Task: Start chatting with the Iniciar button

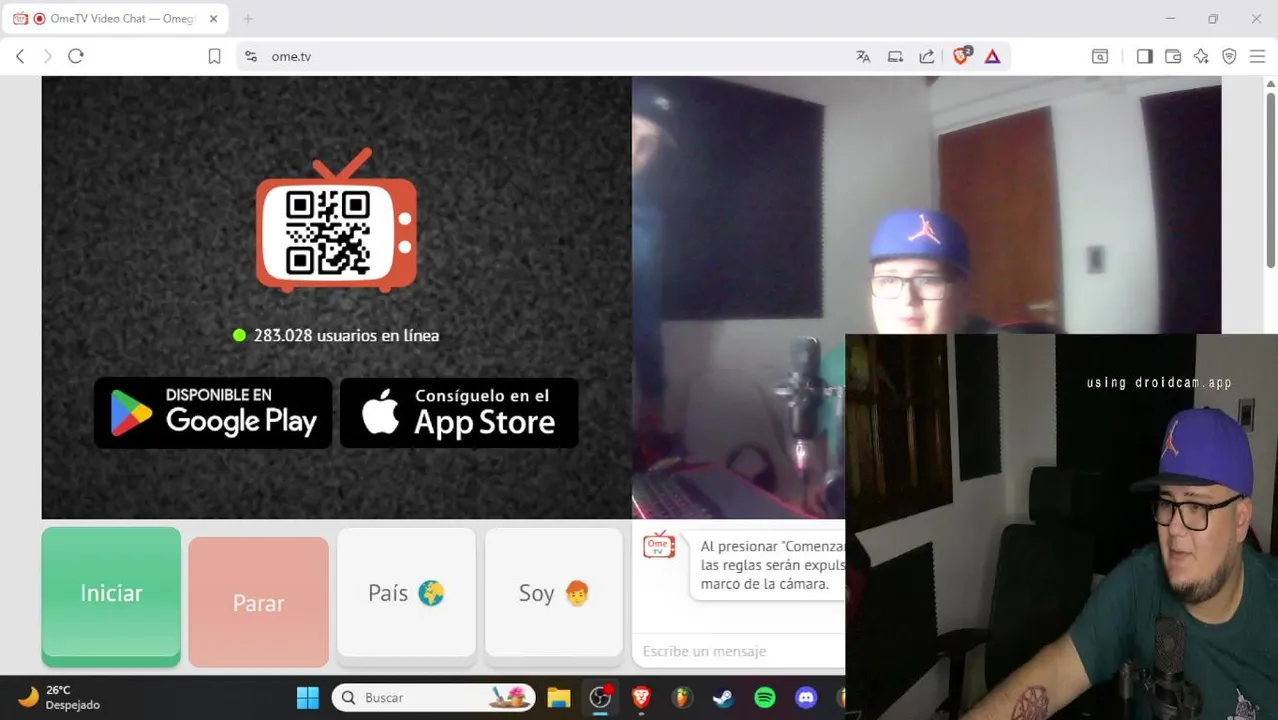Action: (111, 597)
